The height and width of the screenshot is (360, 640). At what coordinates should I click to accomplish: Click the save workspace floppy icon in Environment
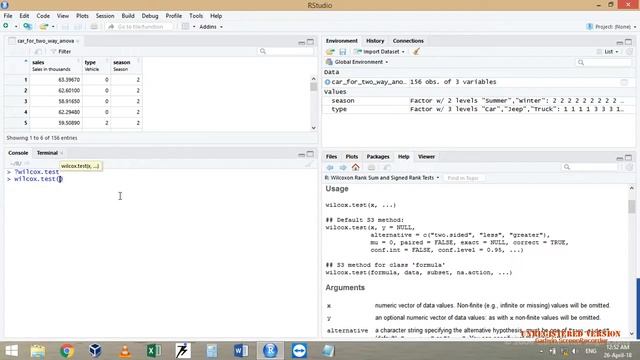point(343,52)
